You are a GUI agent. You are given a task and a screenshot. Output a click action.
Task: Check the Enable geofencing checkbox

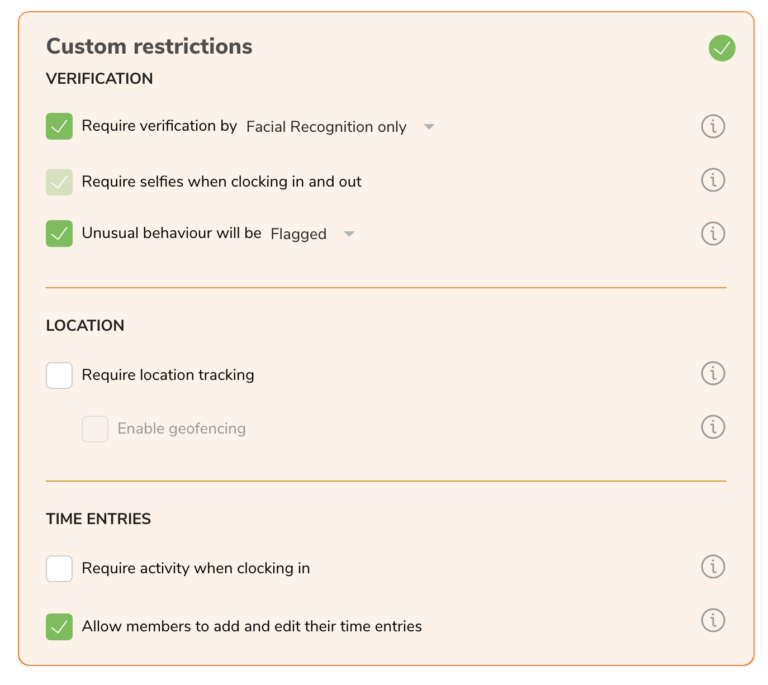coord(95,429)
